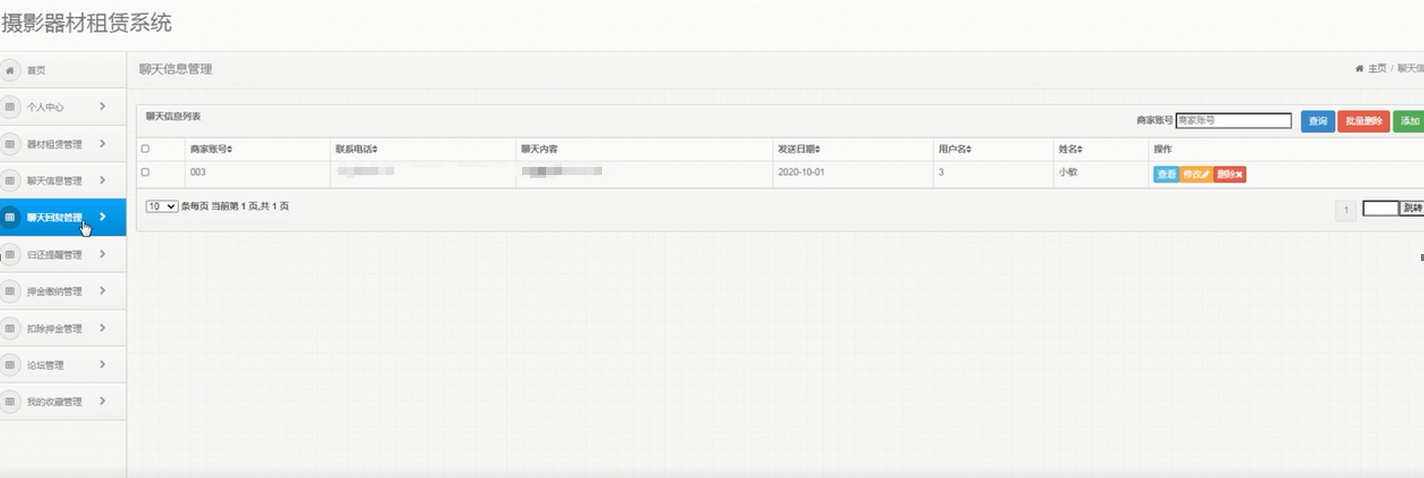Expand 论坛管理 using its chevron arrow
This screenshot has height=478, width=1424.
pos(102,364)
